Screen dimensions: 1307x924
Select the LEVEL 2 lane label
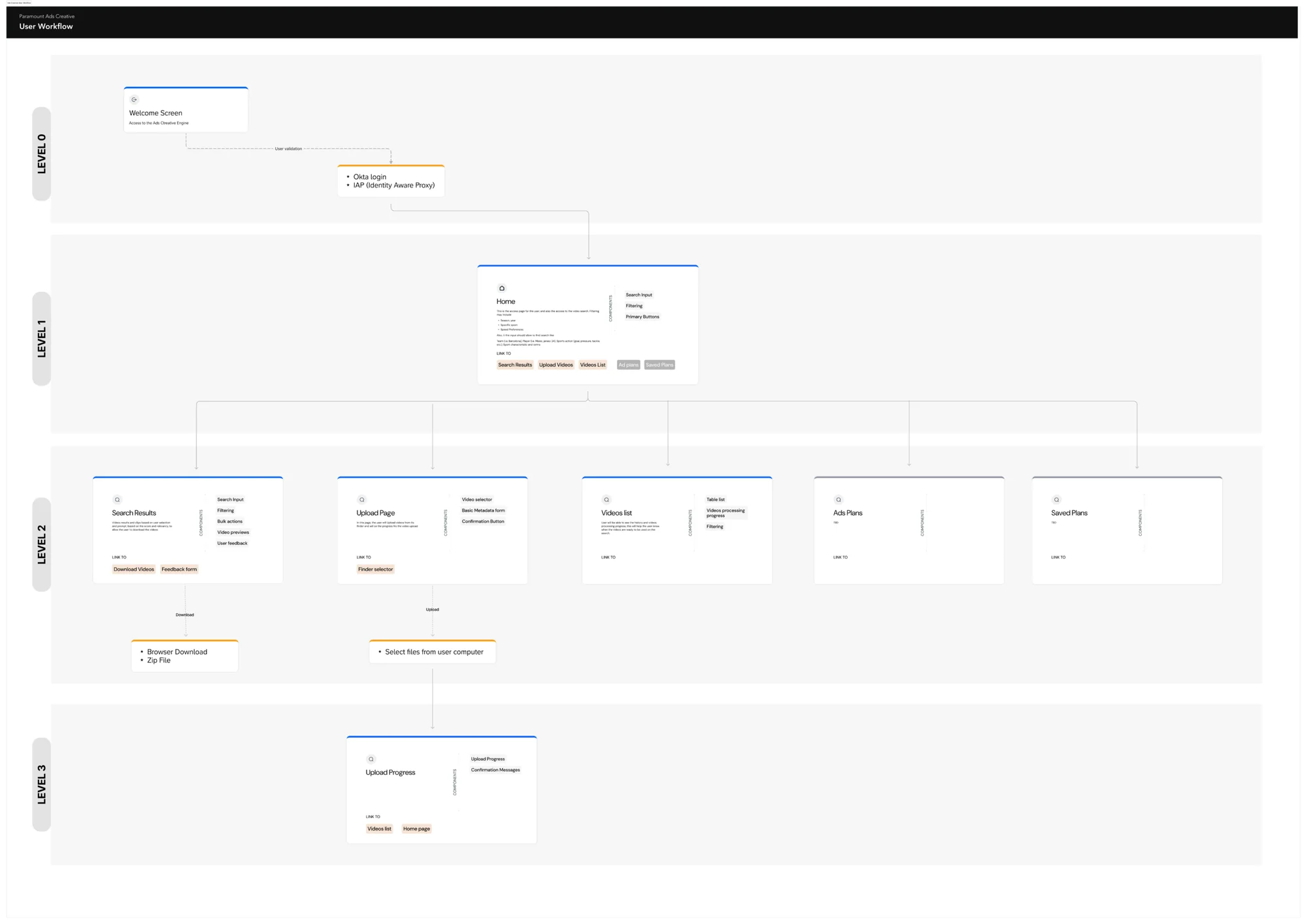click(42, 544)
